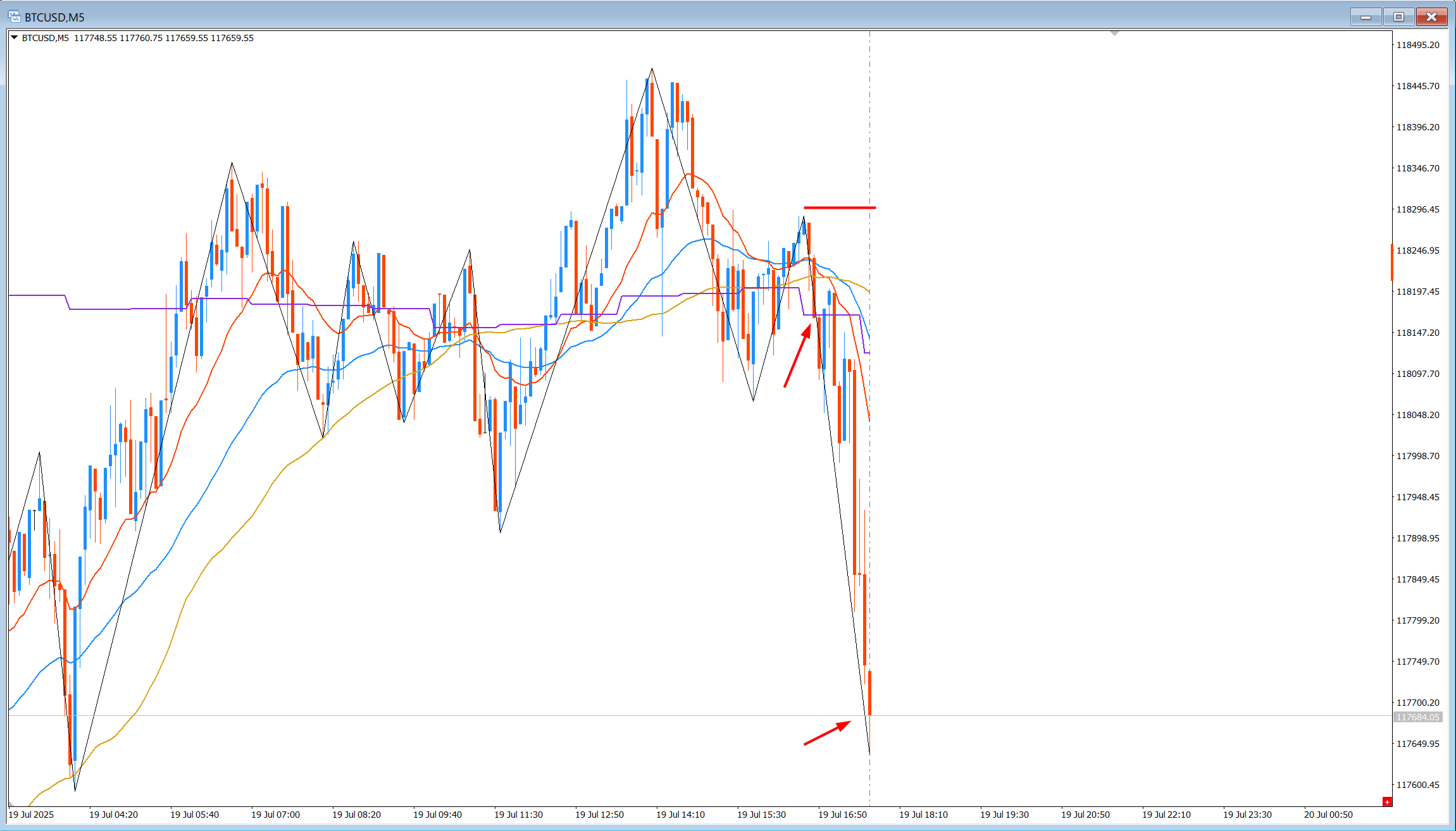This screenshot has height=831, width=1456.
Task: Click the time axis label 19 Jul 11:30
Action: [x=518, y=815]
